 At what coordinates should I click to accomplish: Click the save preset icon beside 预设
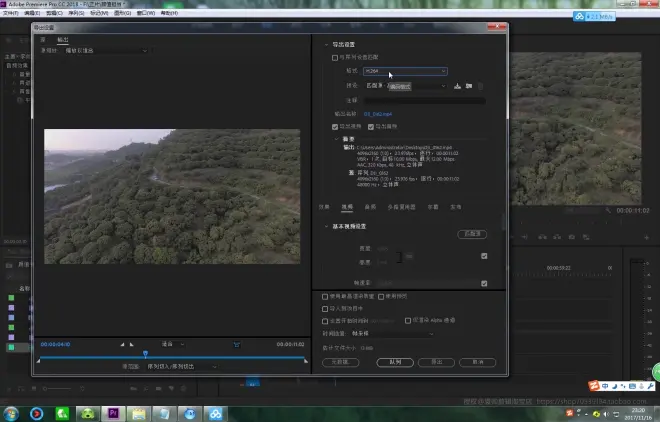pyautogui.click(x=457, y=86)
